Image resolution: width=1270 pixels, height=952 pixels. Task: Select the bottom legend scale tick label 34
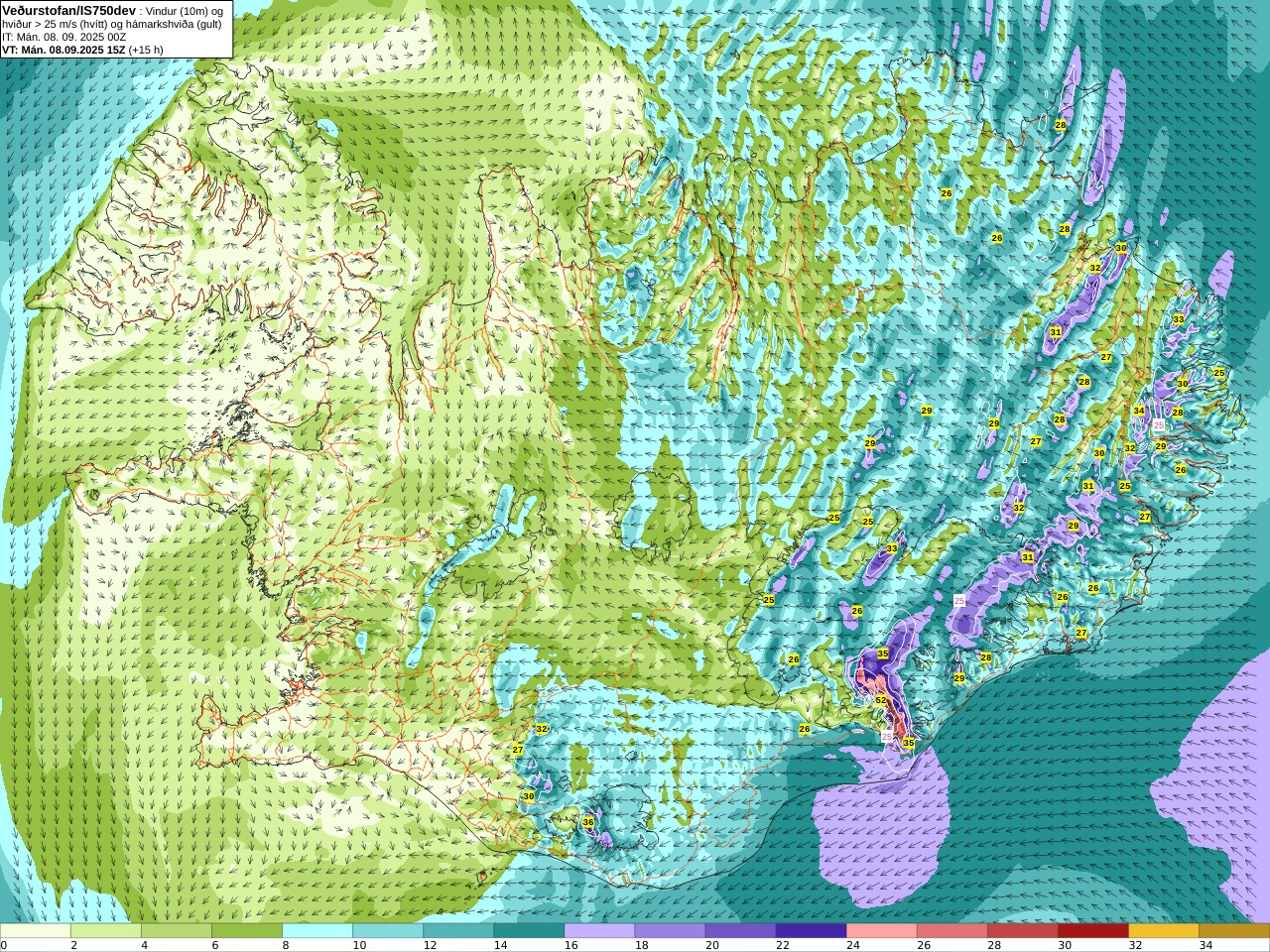point(1205,945)
